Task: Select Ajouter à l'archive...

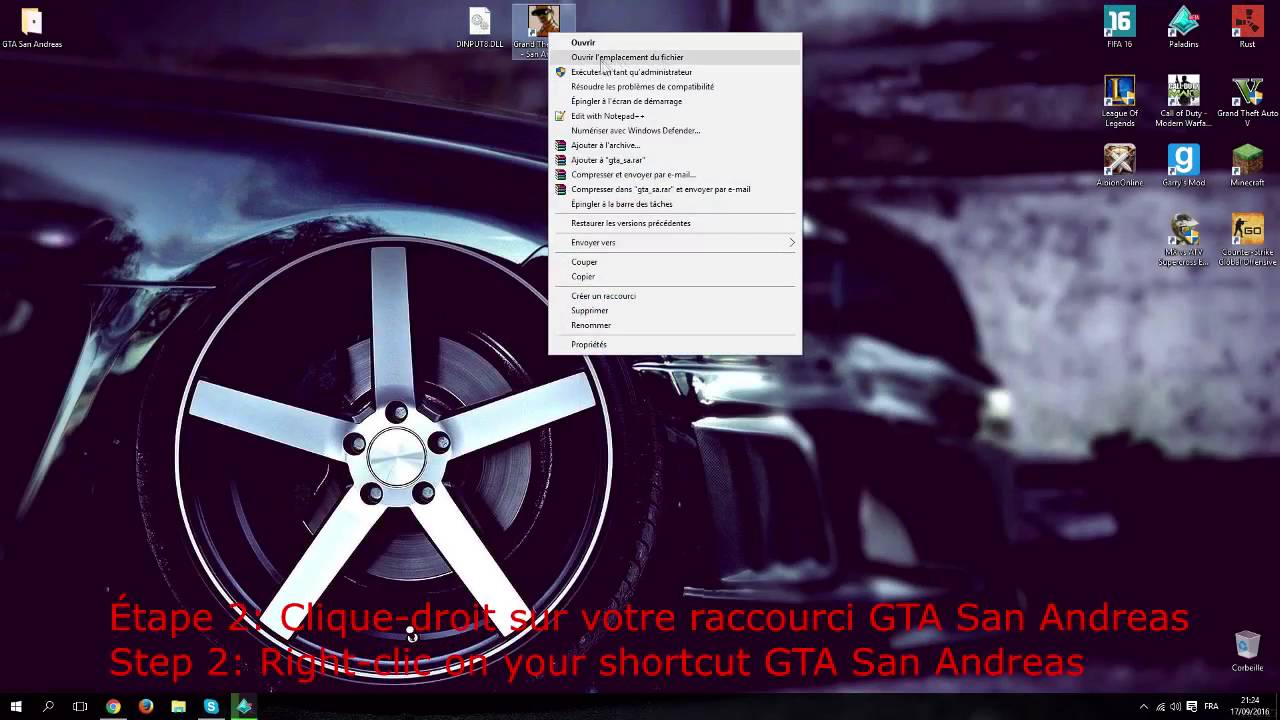Action: (675, 145)
